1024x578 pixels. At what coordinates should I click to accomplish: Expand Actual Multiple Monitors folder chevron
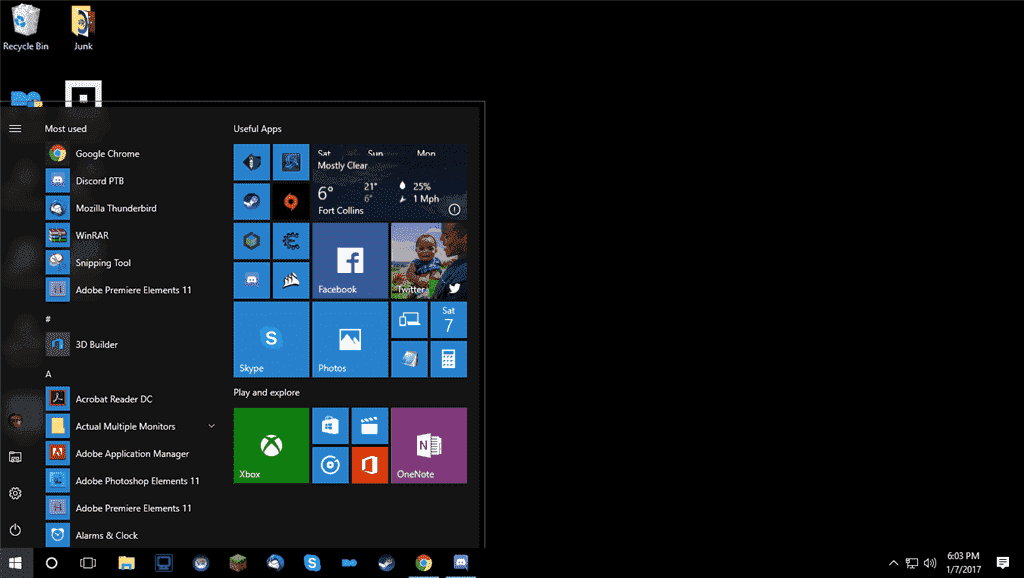211,426
